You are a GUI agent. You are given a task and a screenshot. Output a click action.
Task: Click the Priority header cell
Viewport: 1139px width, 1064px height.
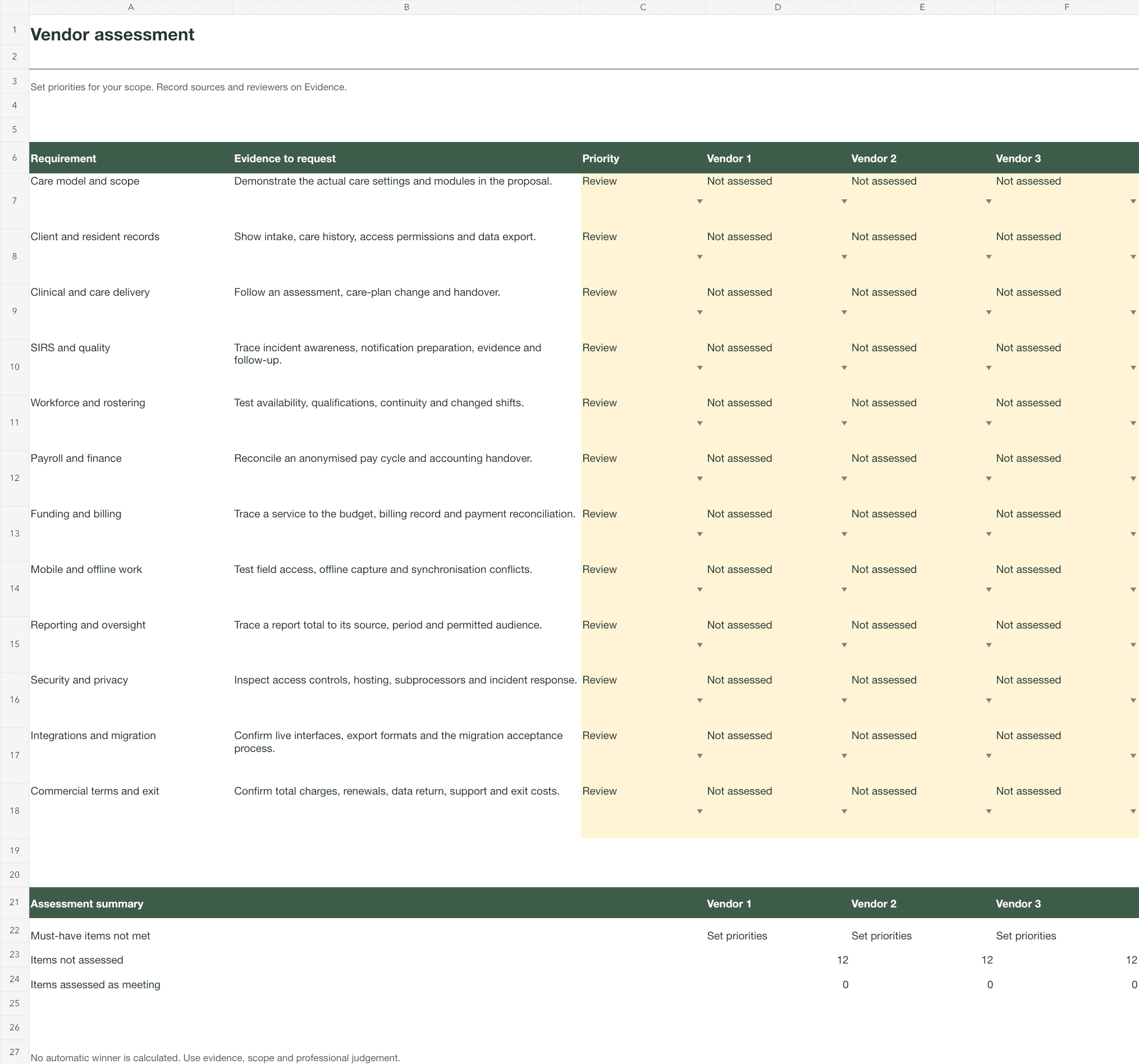[643, 158]
